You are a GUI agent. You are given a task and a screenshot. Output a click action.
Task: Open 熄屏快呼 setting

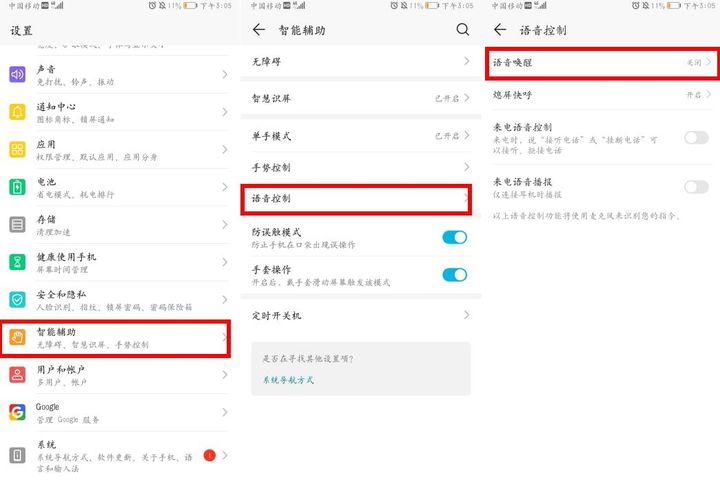tap(602, 95)
